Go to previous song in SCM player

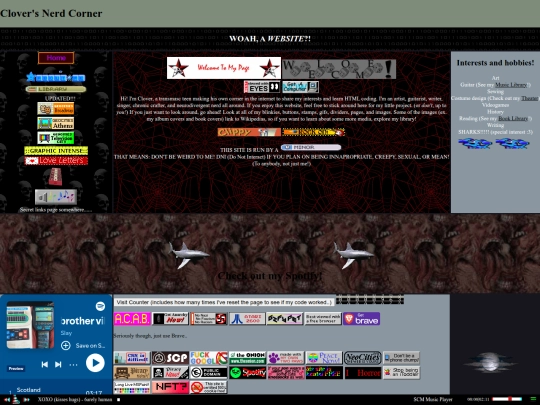[6, 400]
